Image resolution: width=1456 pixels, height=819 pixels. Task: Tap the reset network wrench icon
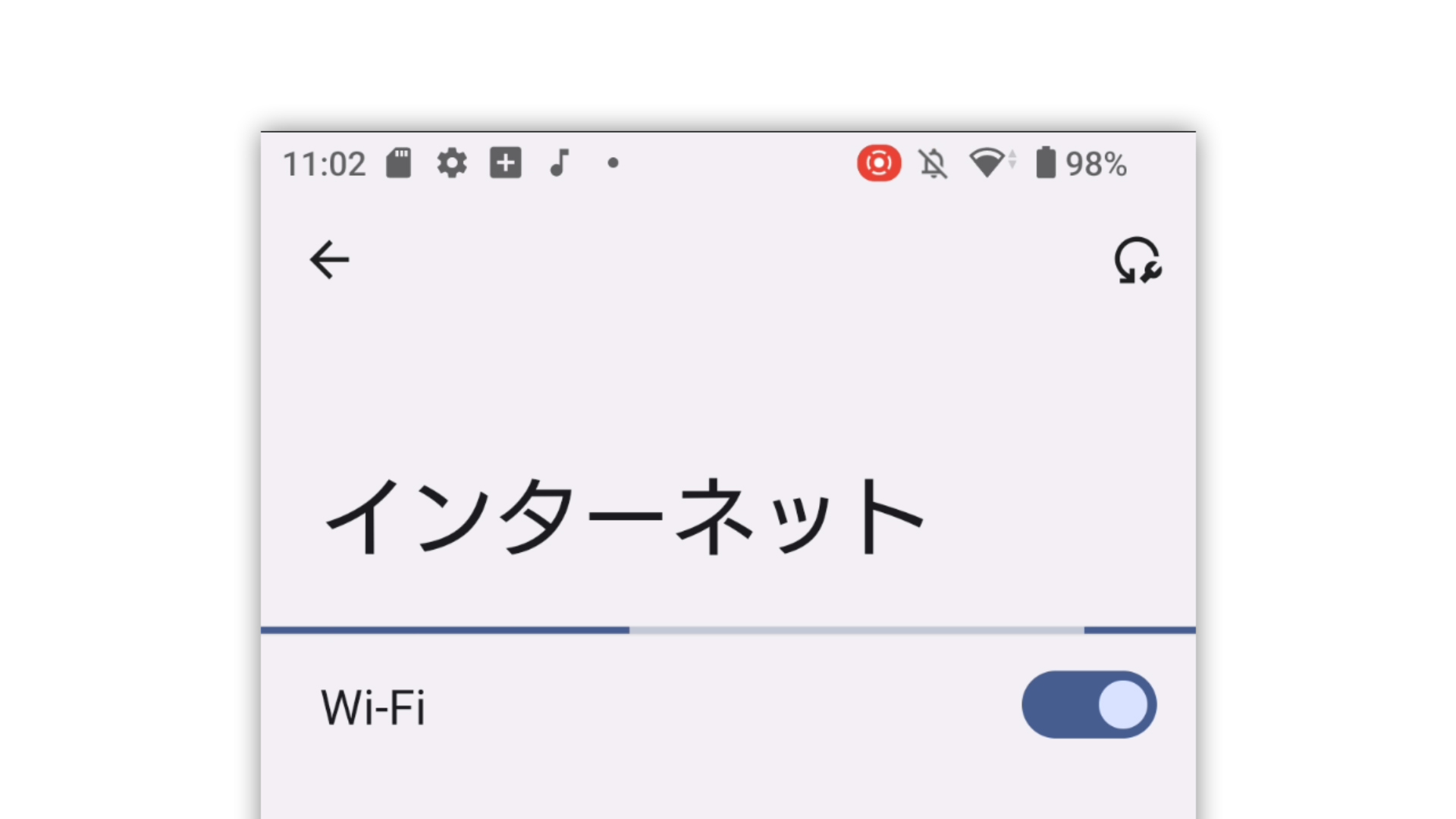point(1137,261)
